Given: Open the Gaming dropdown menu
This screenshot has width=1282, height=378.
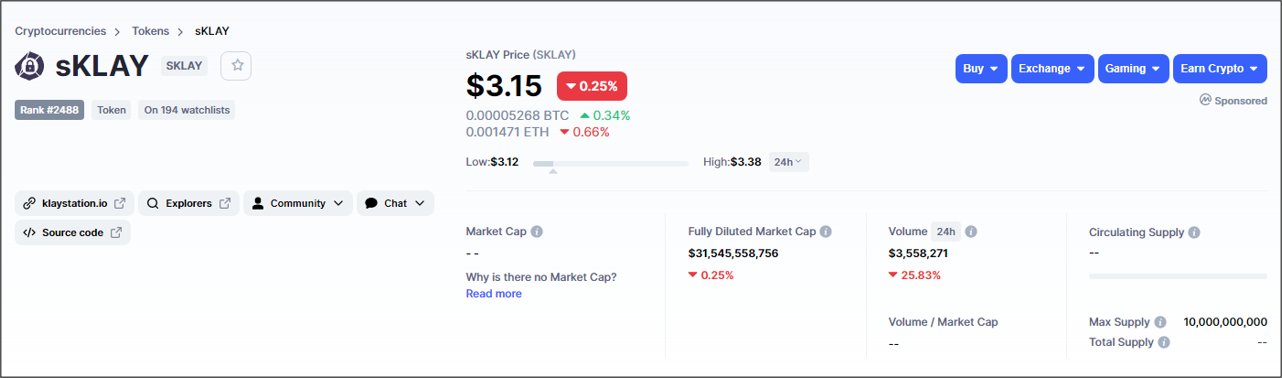Looking at the screenshot, I should (x=1133, y=69).
